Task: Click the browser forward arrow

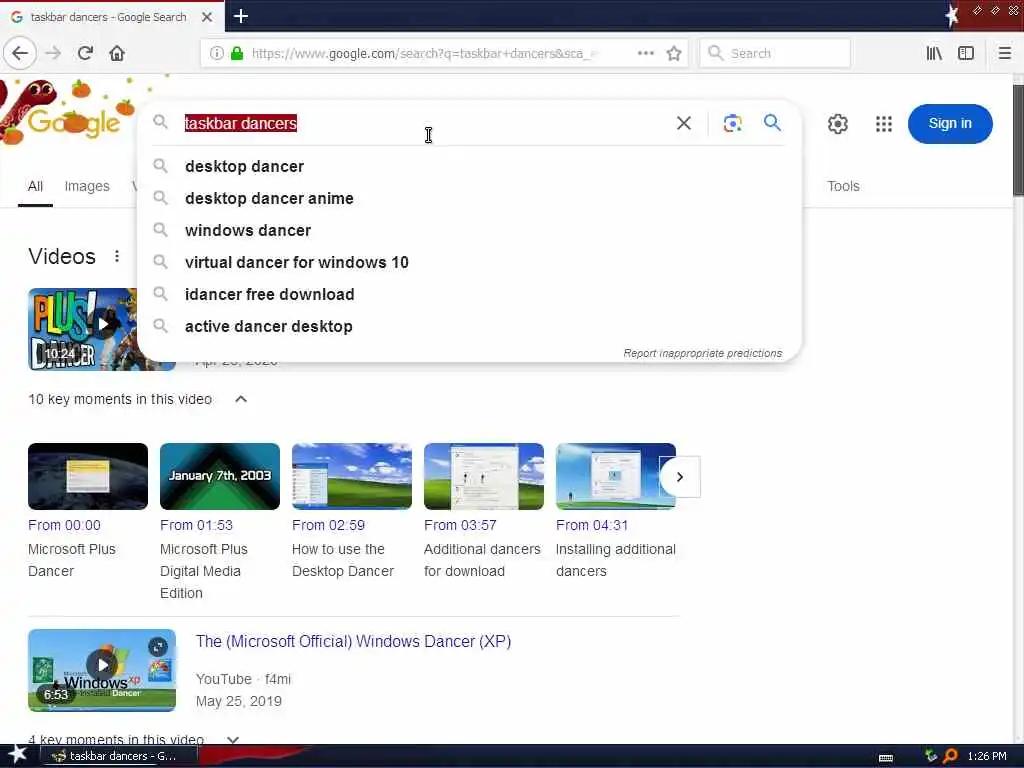Action: click(54, 53)
